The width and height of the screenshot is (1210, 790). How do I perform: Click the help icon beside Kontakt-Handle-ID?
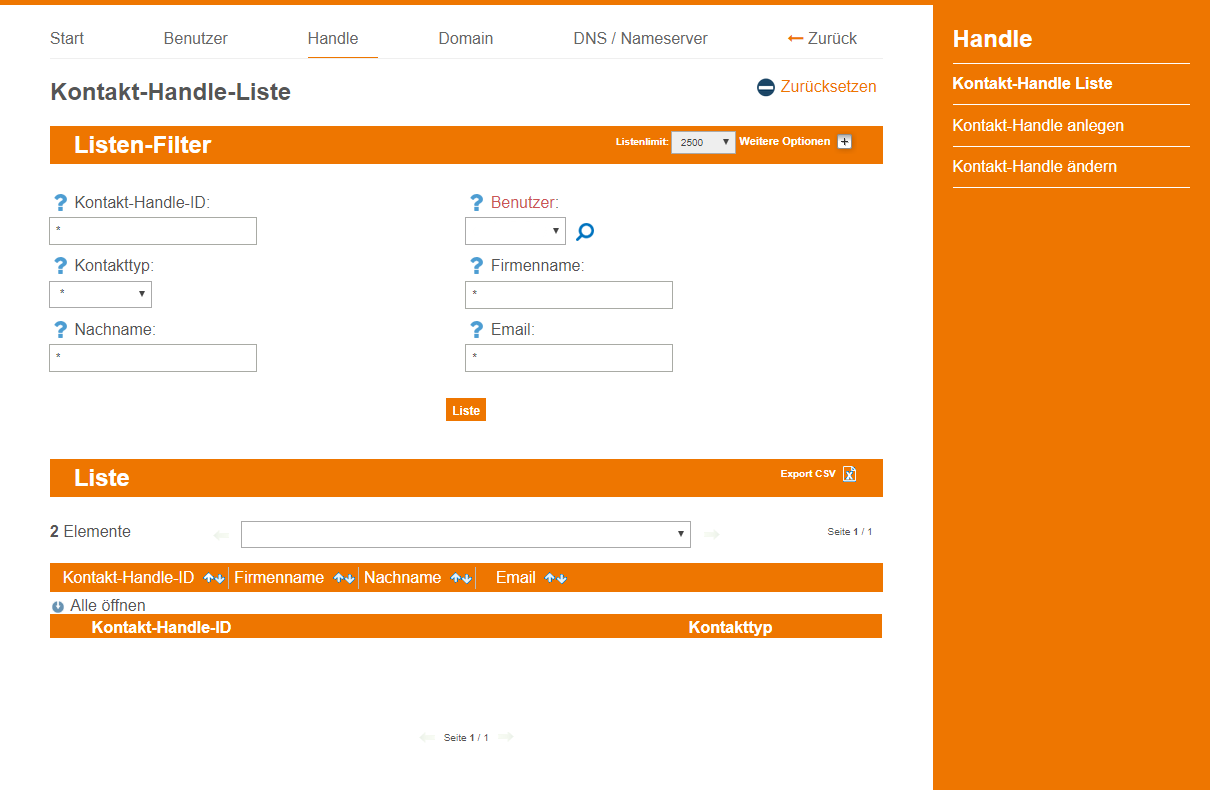tap(59, 203)
